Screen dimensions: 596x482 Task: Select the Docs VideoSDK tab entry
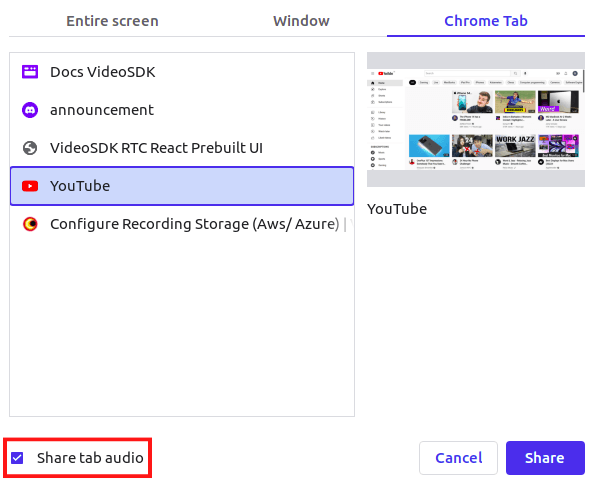tap(182, 72)
